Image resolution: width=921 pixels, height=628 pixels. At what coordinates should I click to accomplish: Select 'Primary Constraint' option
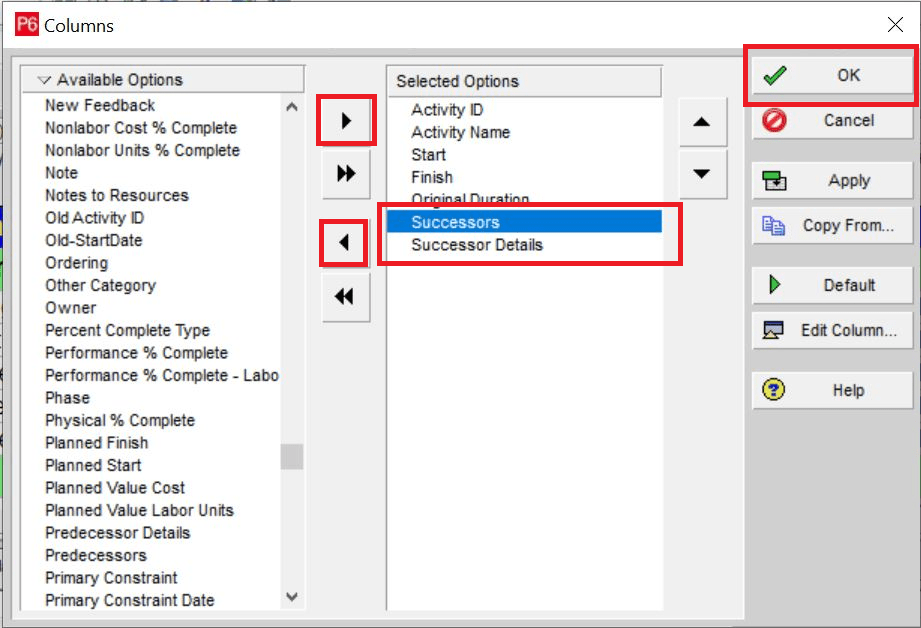click(x=111, y=578)
